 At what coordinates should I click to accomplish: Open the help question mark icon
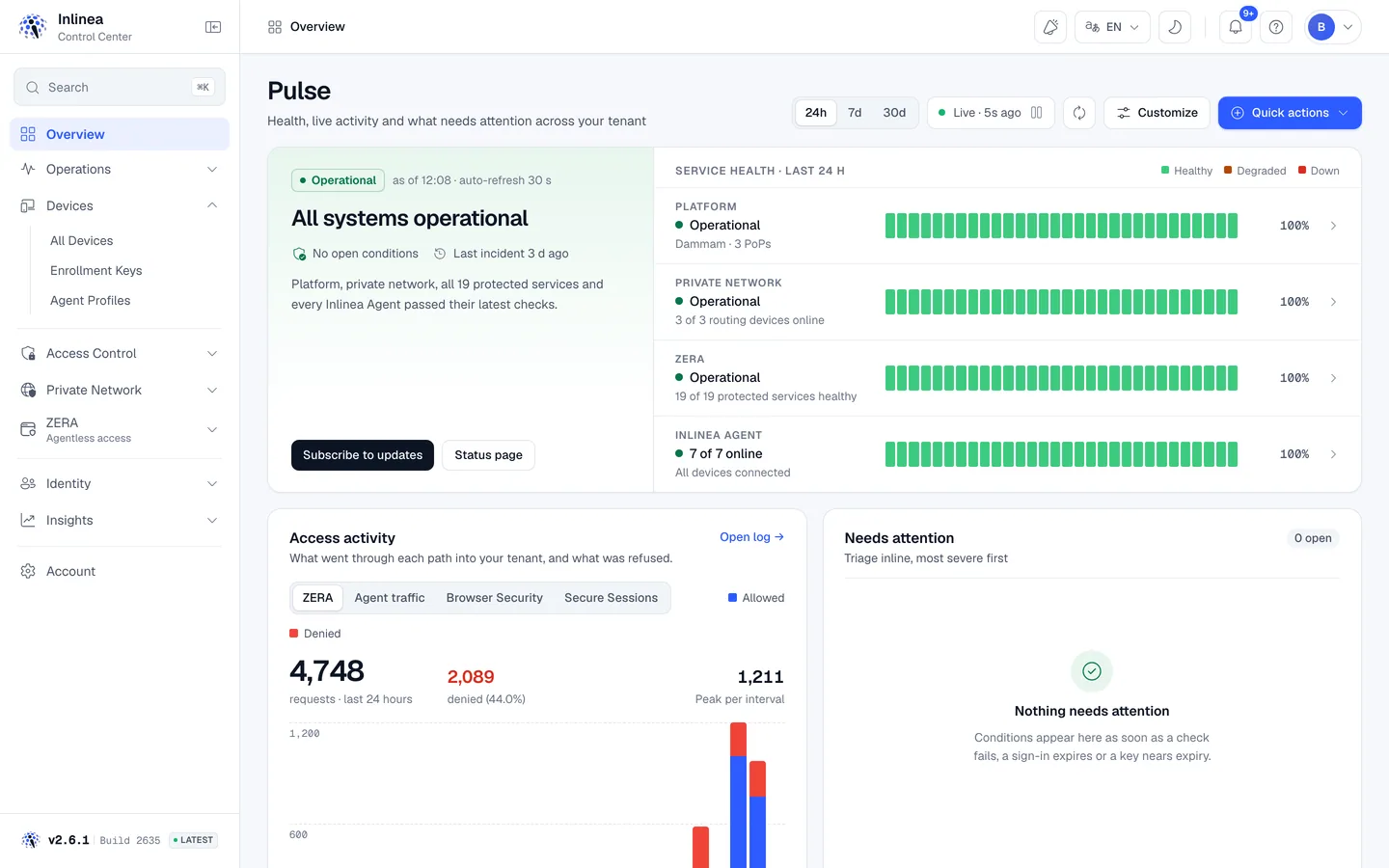tap(1276, 27)
